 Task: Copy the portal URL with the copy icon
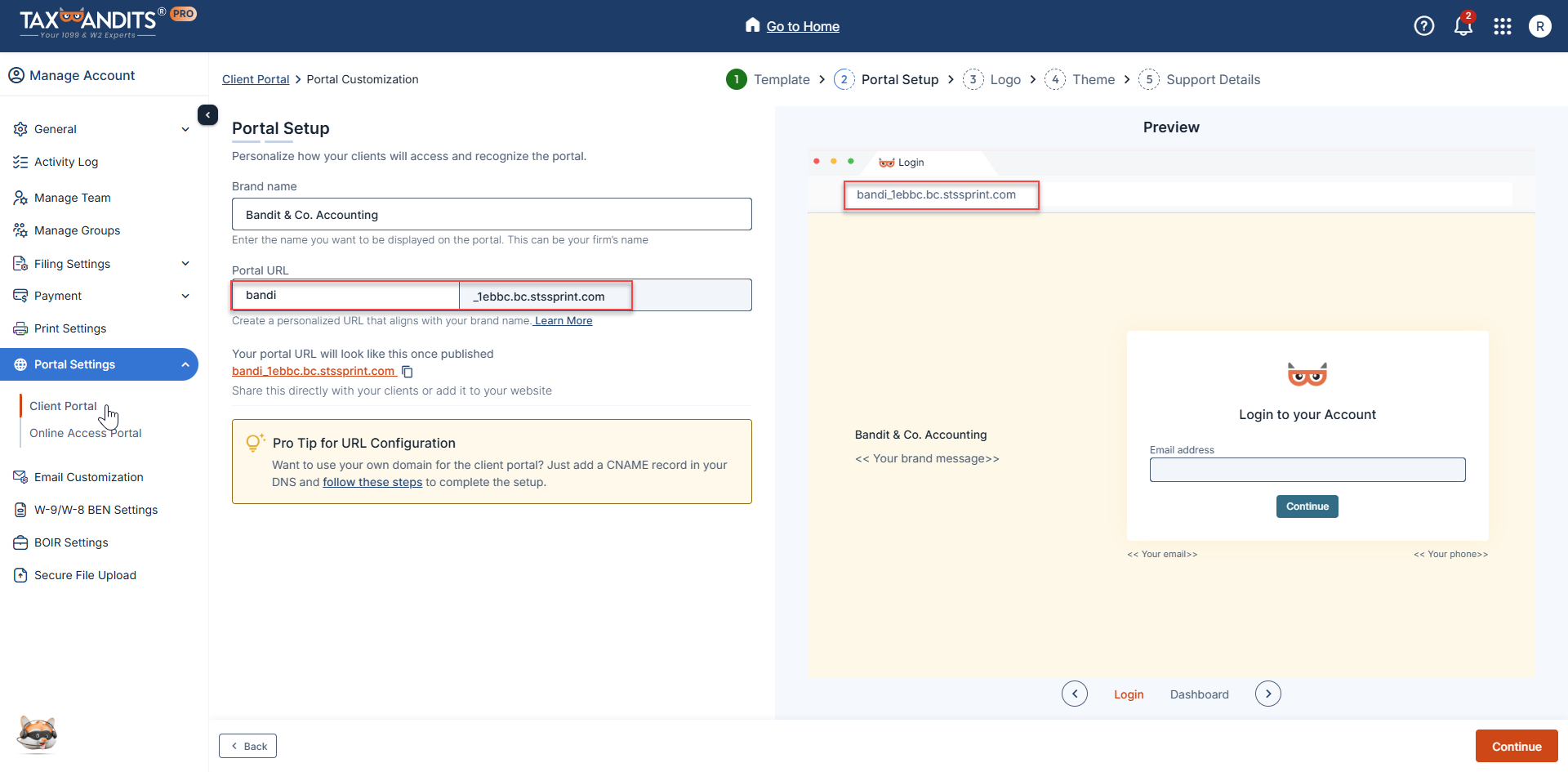coord(408,372)
